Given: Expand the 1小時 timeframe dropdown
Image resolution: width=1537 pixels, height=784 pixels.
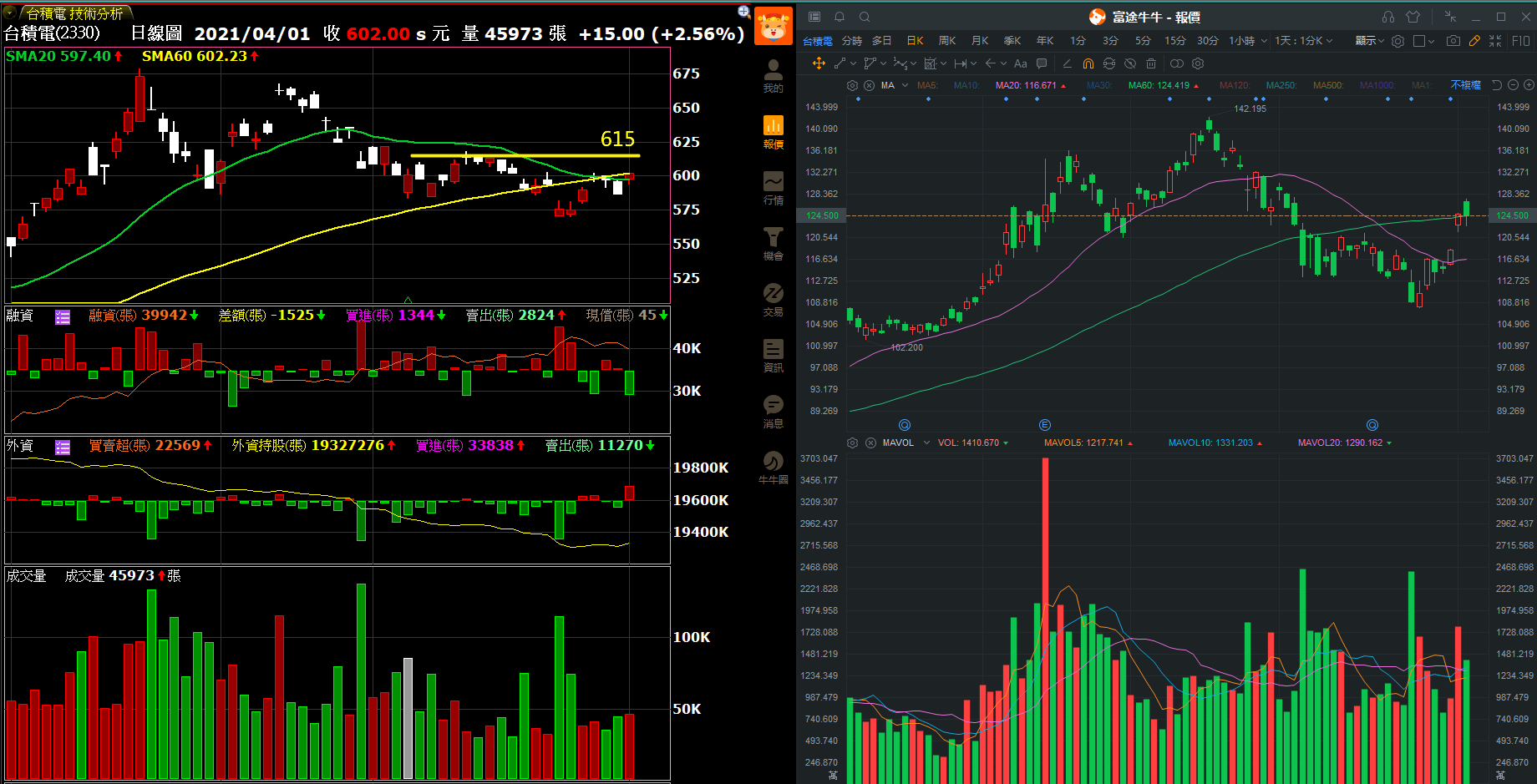Looking at the screenshot, I should pos(1264,40).
